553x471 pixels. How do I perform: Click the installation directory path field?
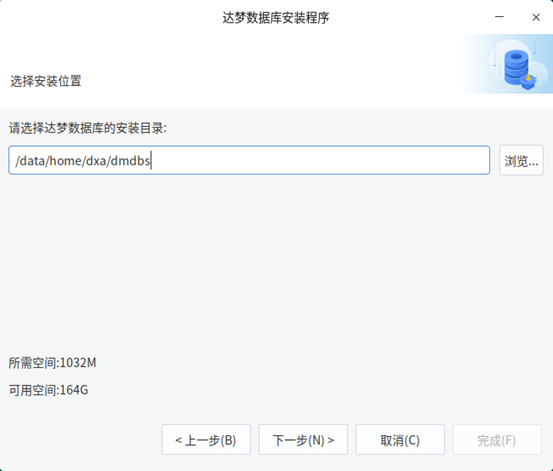(249, 160)
